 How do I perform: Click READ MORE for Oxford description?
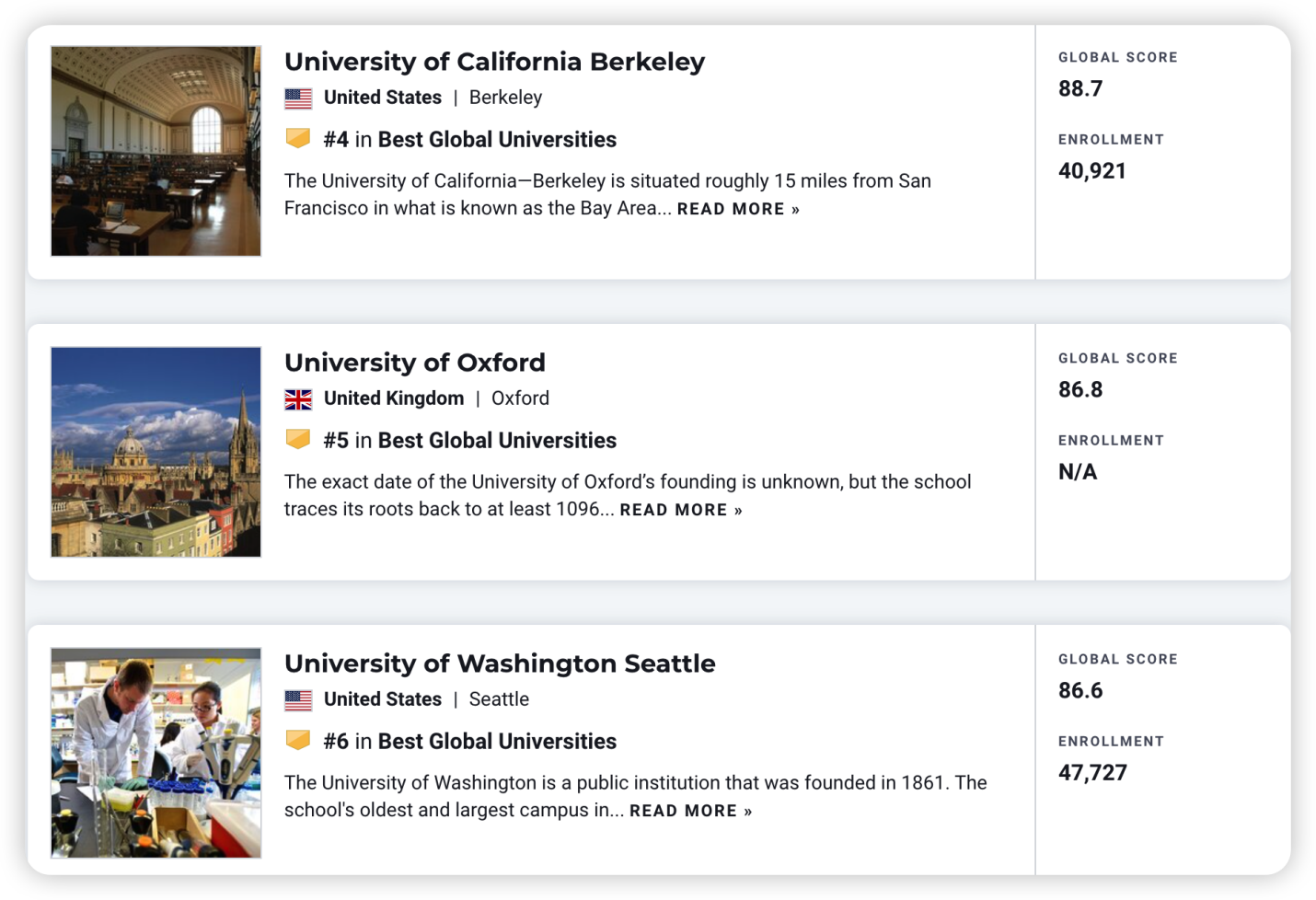681,510
